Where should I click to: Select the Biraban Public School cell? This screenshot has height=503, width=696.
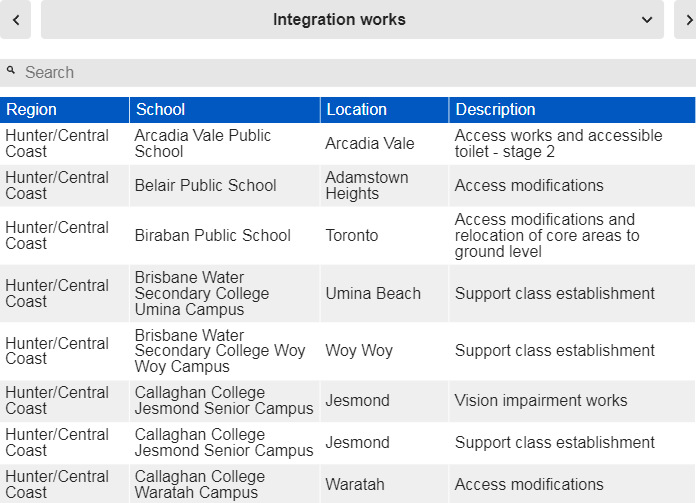point(225,235)
